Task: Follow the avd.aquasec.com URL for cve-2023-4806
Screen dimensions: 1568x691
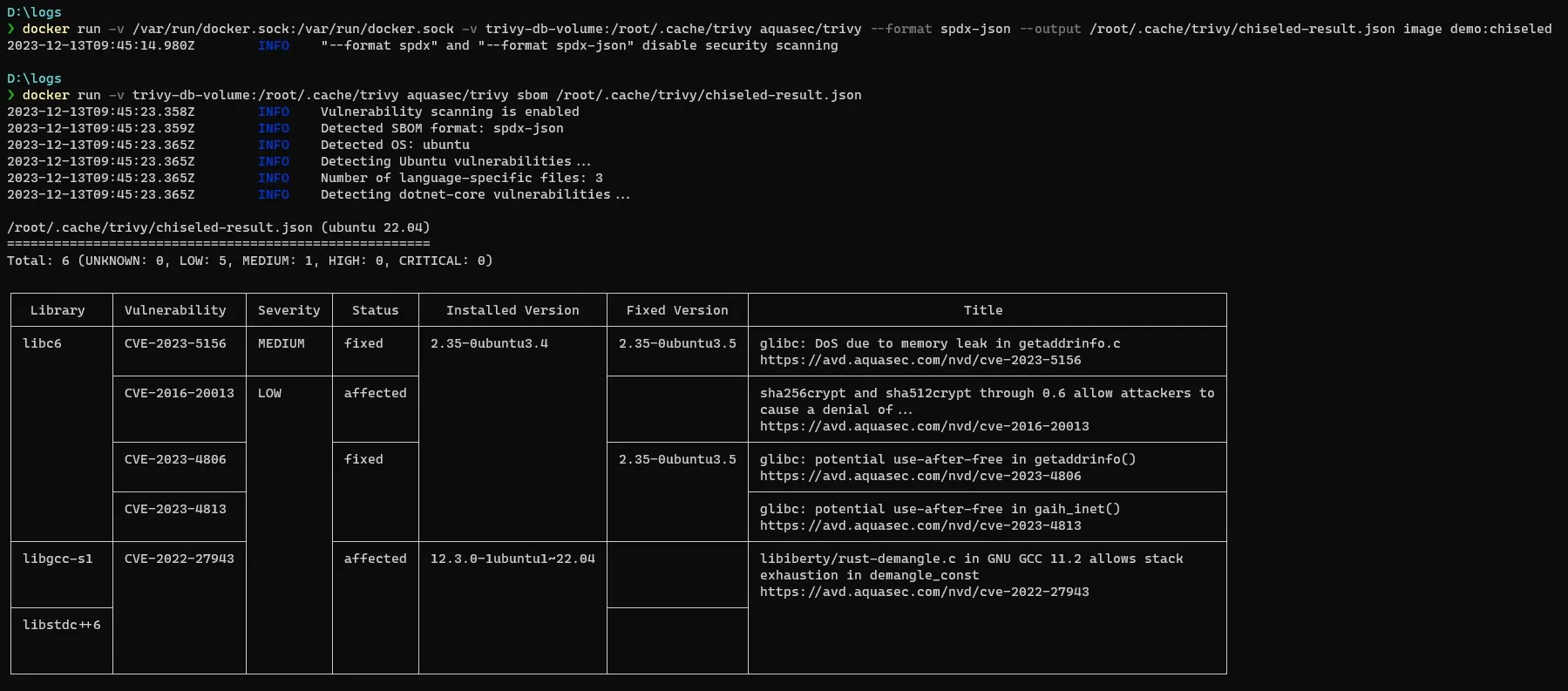Action: point(920,476)
